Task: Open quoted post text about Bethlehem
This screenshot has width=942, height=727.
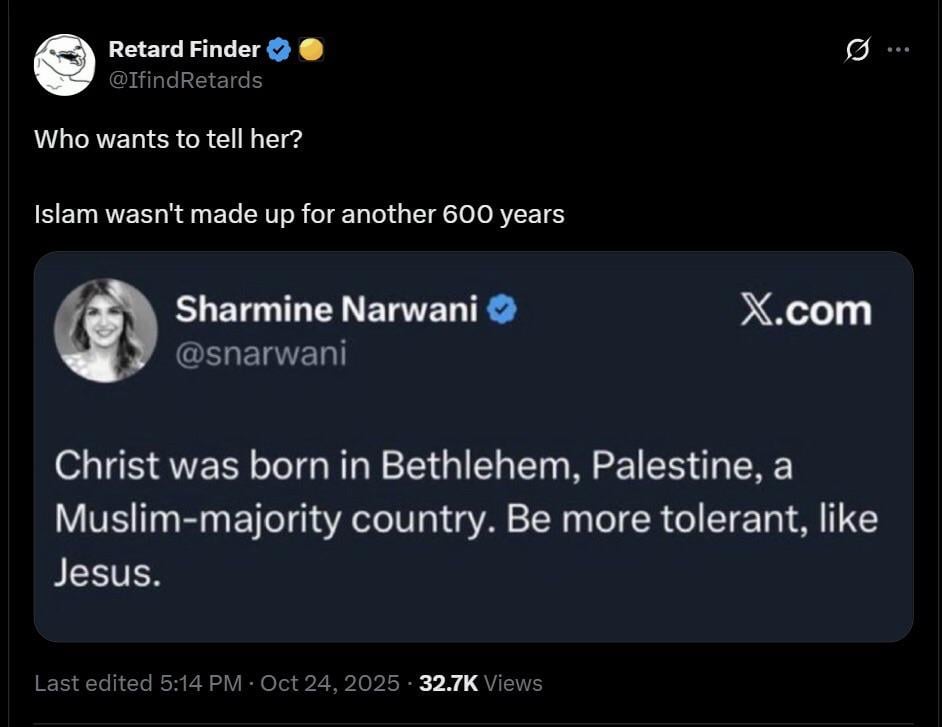Action: tap(465, 520)
